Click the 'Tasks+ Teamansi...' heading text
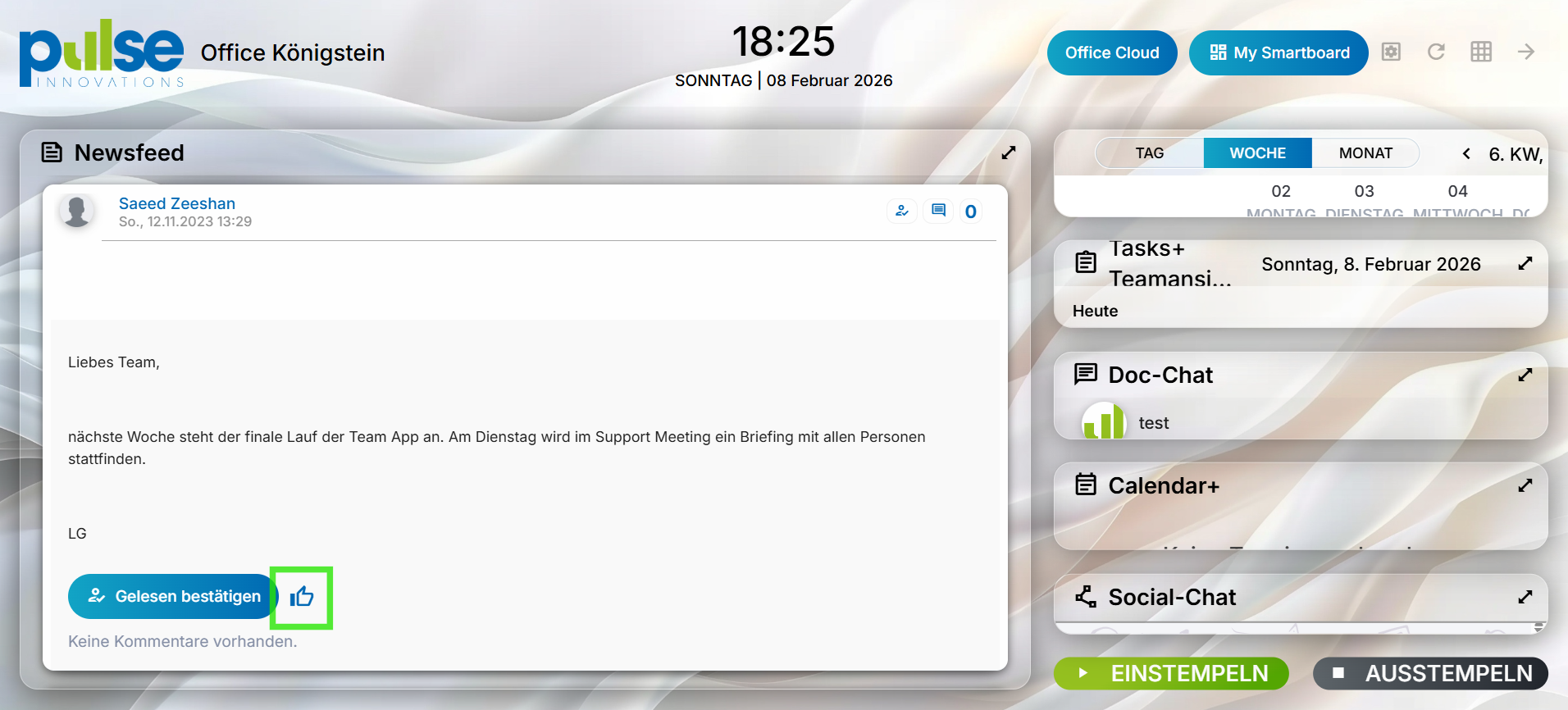This screenshot has width=1568, height=710. (1170, 263)
